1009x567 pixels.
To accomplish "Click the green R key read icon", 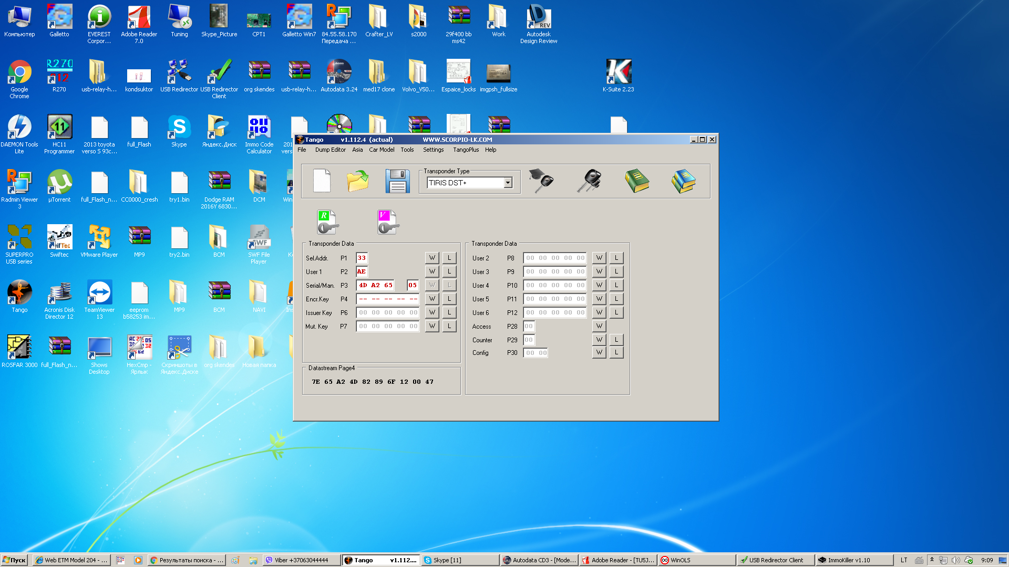I will [x=327, y=222].
